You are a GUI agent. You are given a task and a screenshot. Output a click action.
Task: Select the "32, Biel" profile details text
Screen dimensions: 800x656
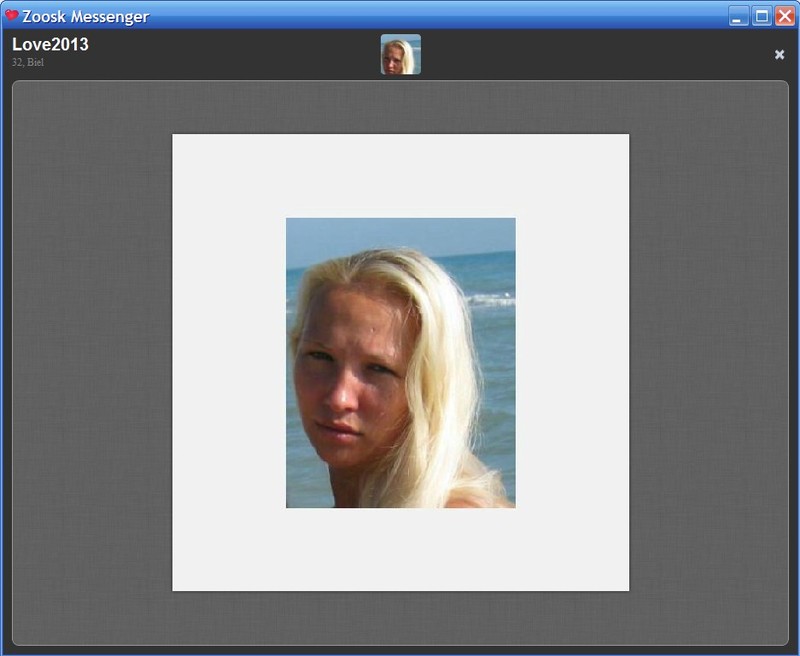(x=28, y=62)
